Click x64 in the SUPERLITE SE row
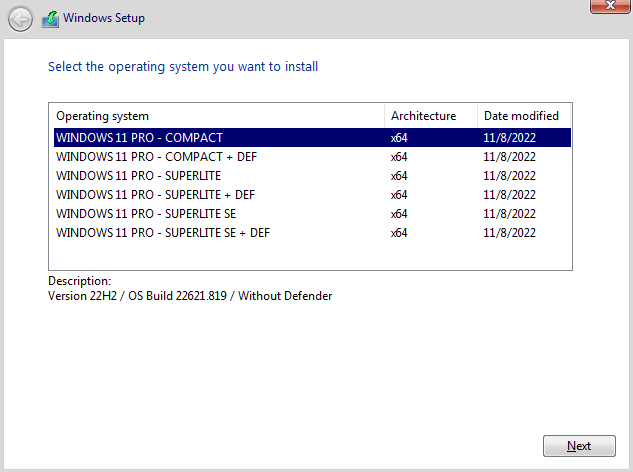 pyautogui.click(x=399, y=213)
